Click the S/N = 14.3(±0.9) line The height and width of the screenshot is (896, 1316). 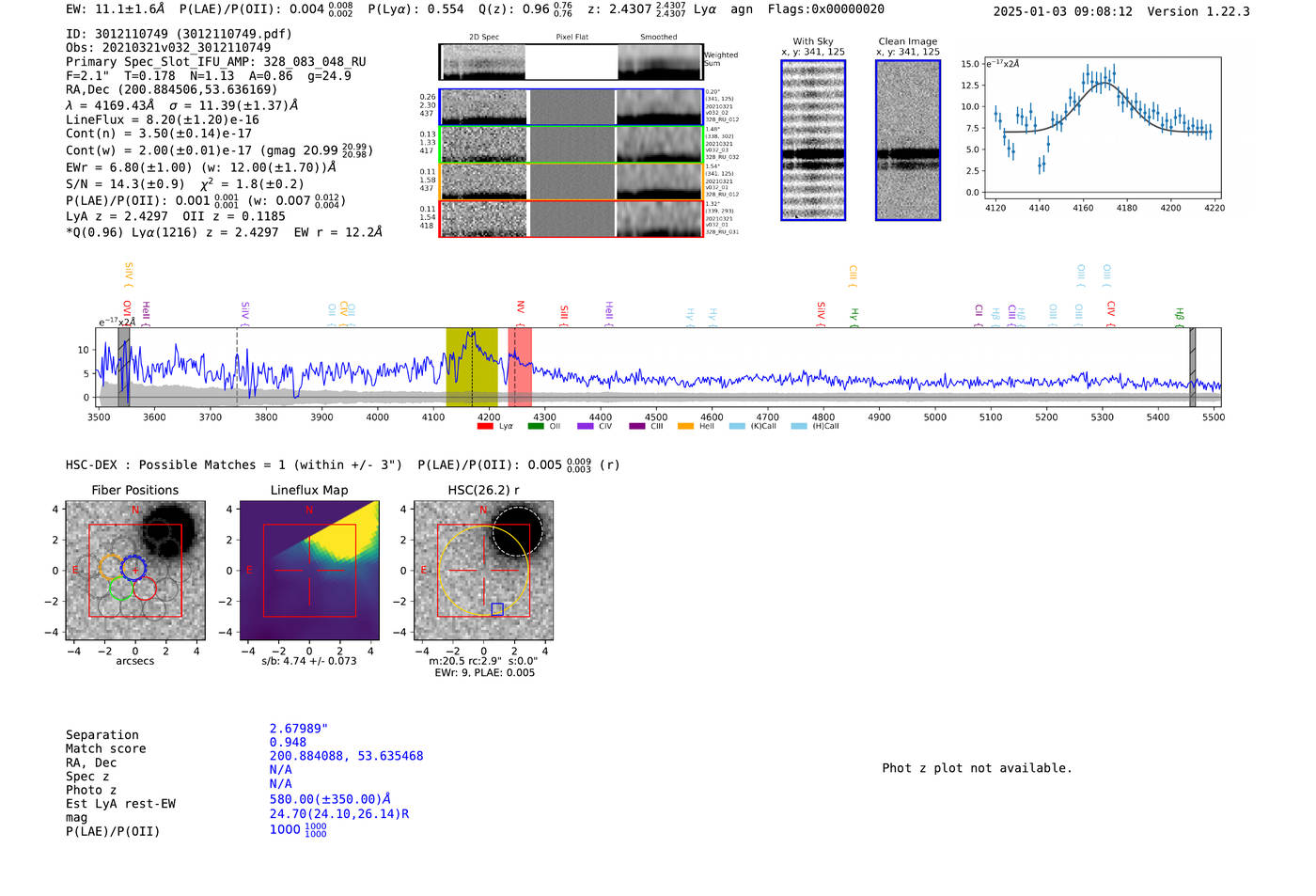click(185, 184)
